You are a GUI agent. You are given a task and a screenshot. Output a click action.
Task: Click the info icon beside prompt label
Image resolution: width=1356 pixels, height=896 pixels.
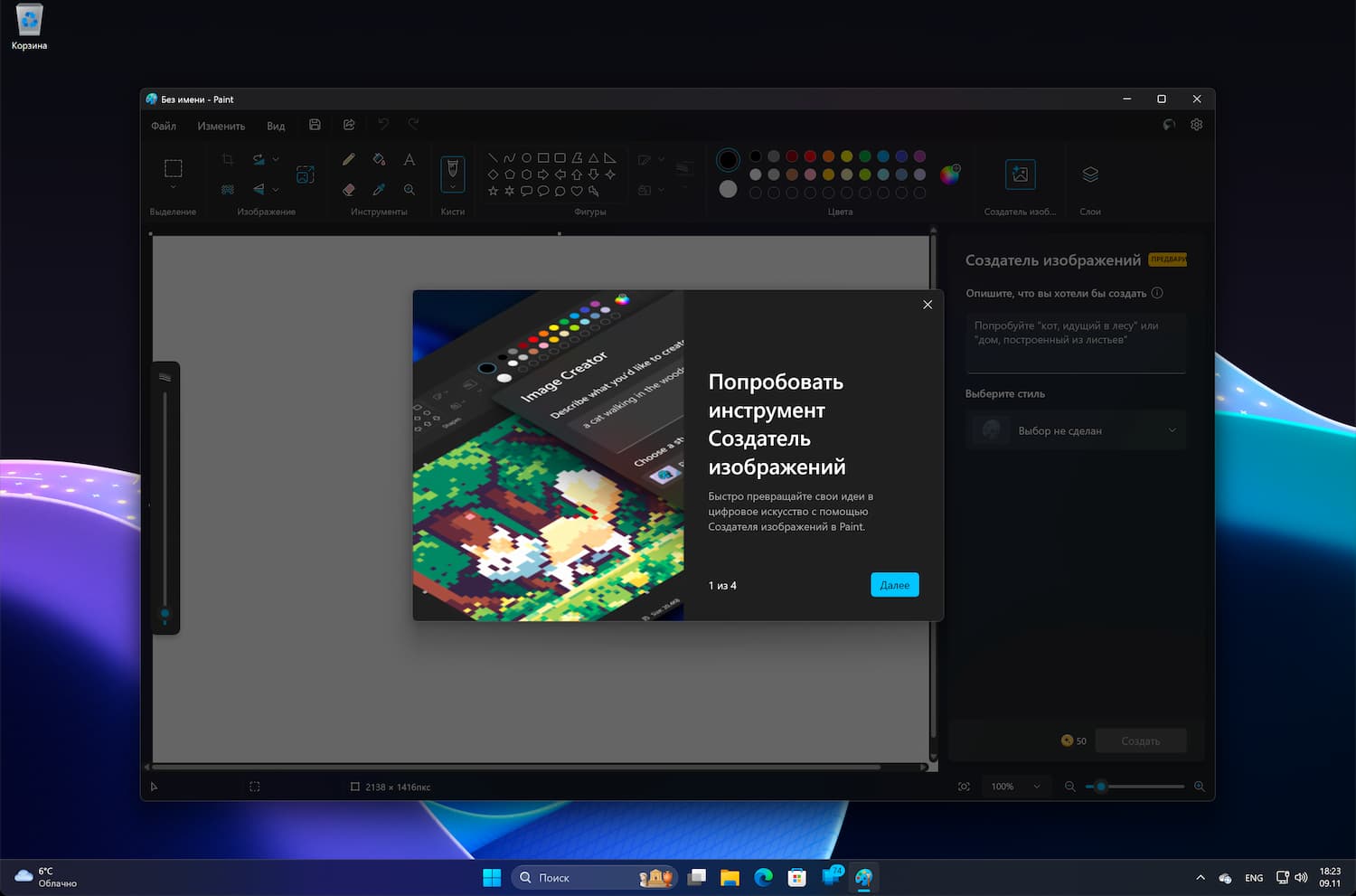(x=1157, y=293)
